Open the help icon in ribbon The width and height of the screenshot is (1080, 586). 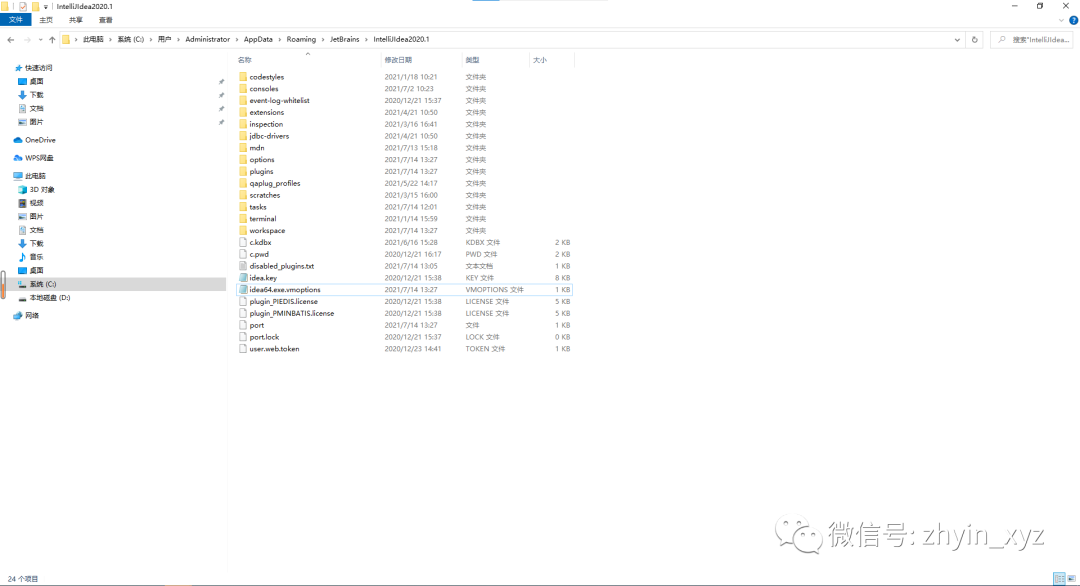(x=1073, y=20)
